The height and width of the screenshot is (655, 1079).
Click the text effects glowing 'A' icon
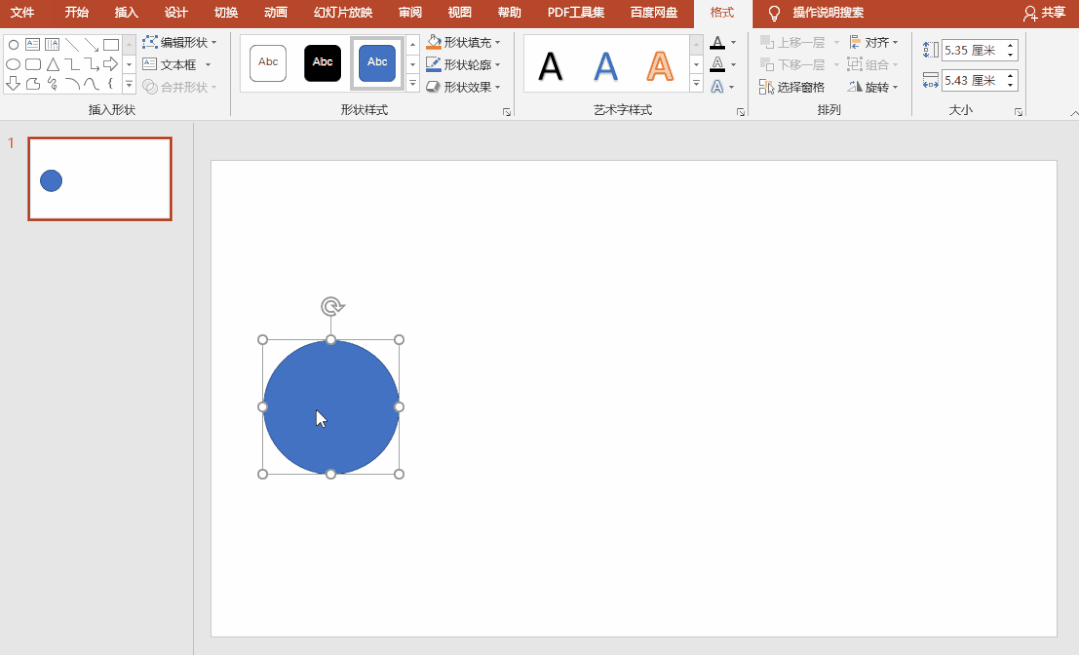click(717, 87)
